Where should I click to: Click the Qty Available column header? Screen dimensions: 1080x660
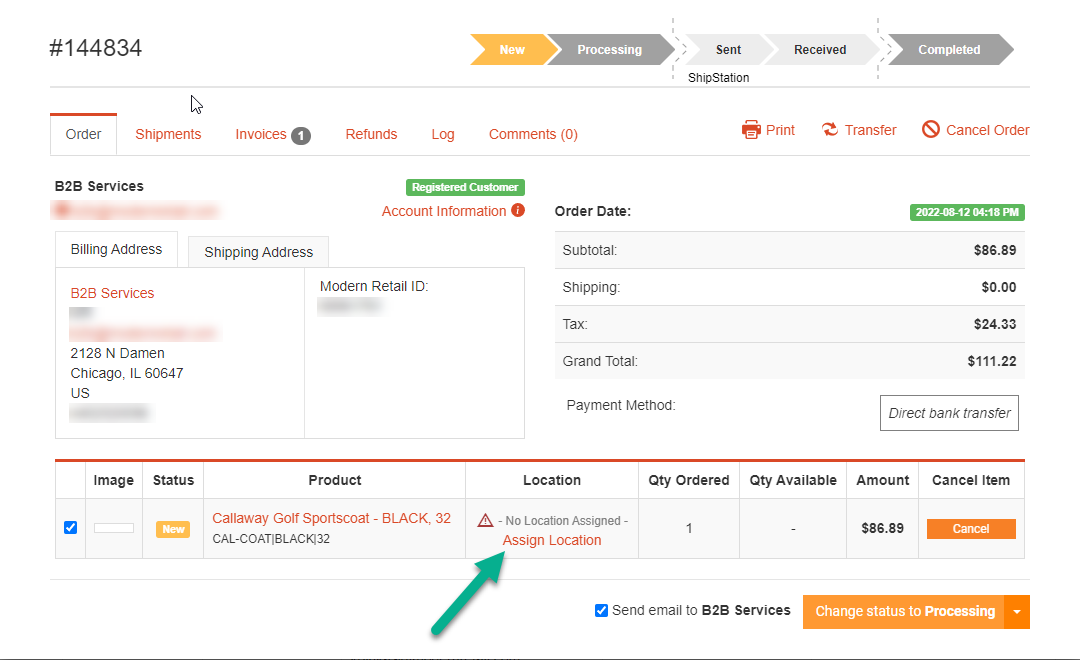coord(793,480)
